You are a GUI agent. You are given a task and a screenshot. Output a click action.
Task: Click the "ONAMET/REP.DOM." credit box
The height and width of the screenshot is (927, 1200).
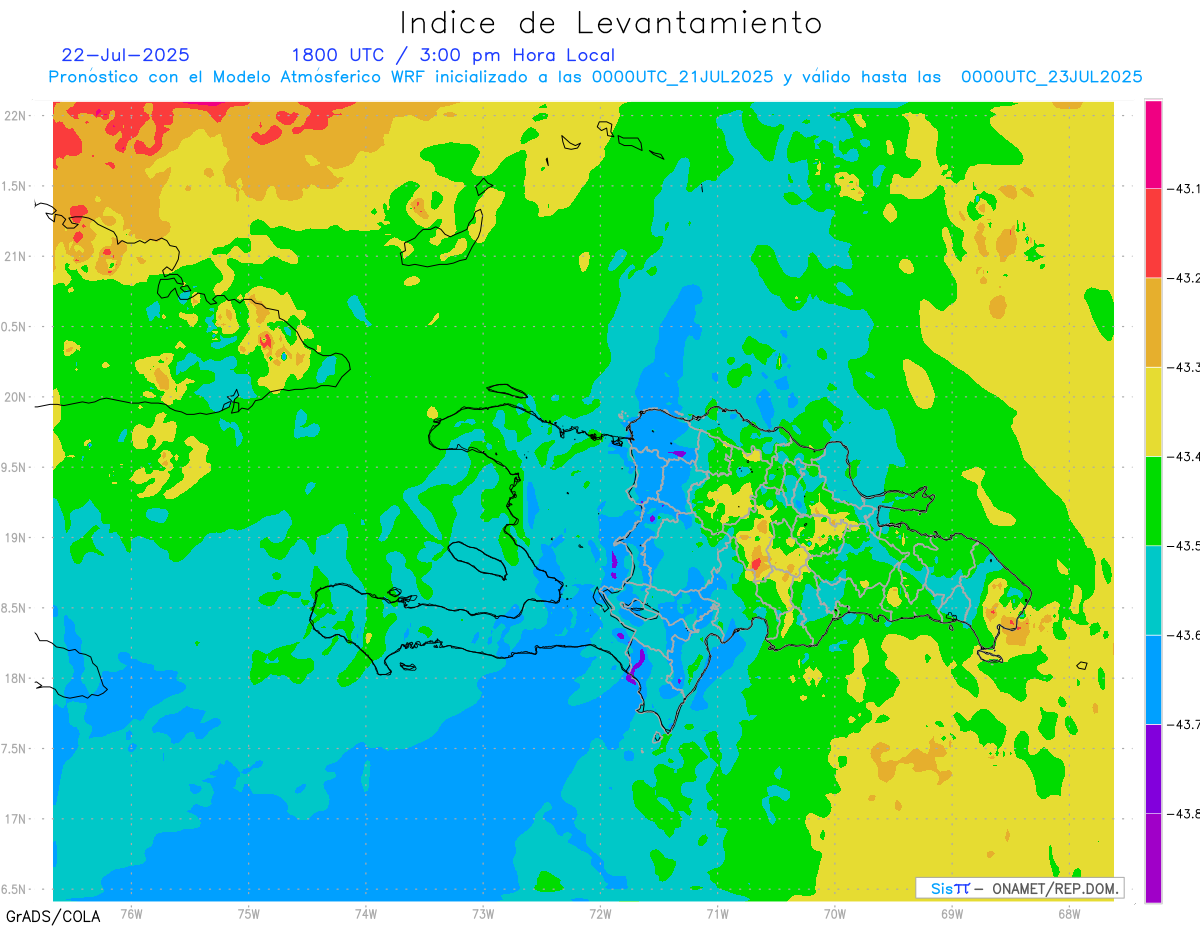(x=1020, y=888)
